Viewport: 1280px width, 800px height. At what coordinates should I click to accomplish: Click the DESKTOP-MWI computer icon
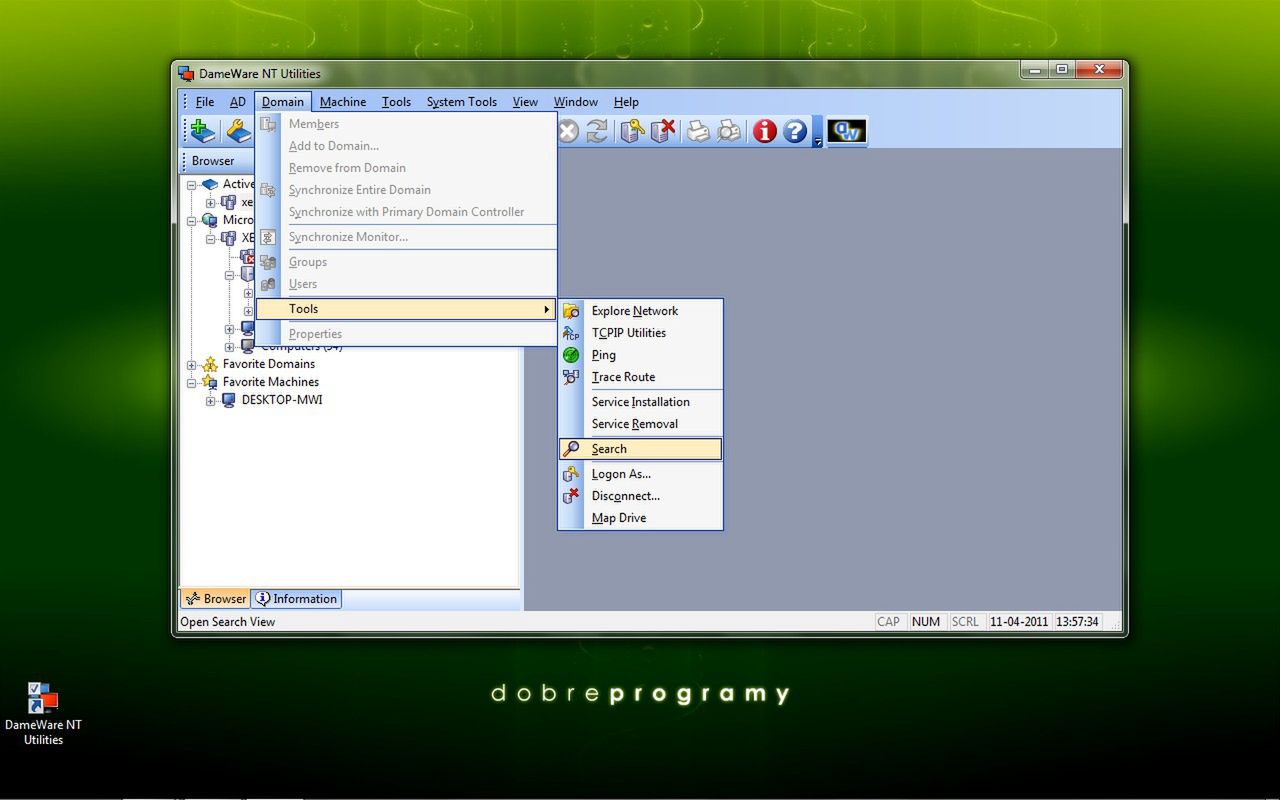(229, 400)
